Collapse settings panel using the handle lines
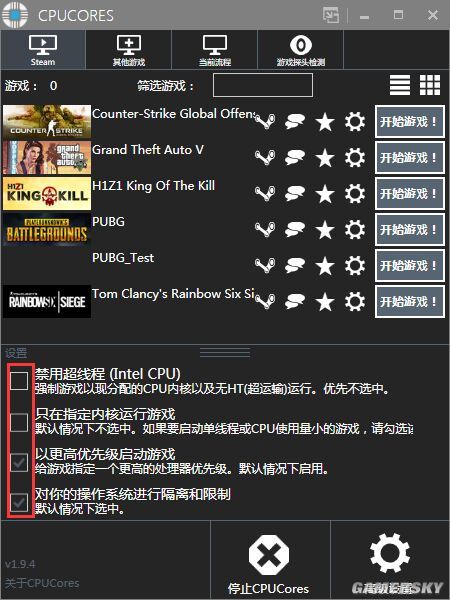 [225, 352]
